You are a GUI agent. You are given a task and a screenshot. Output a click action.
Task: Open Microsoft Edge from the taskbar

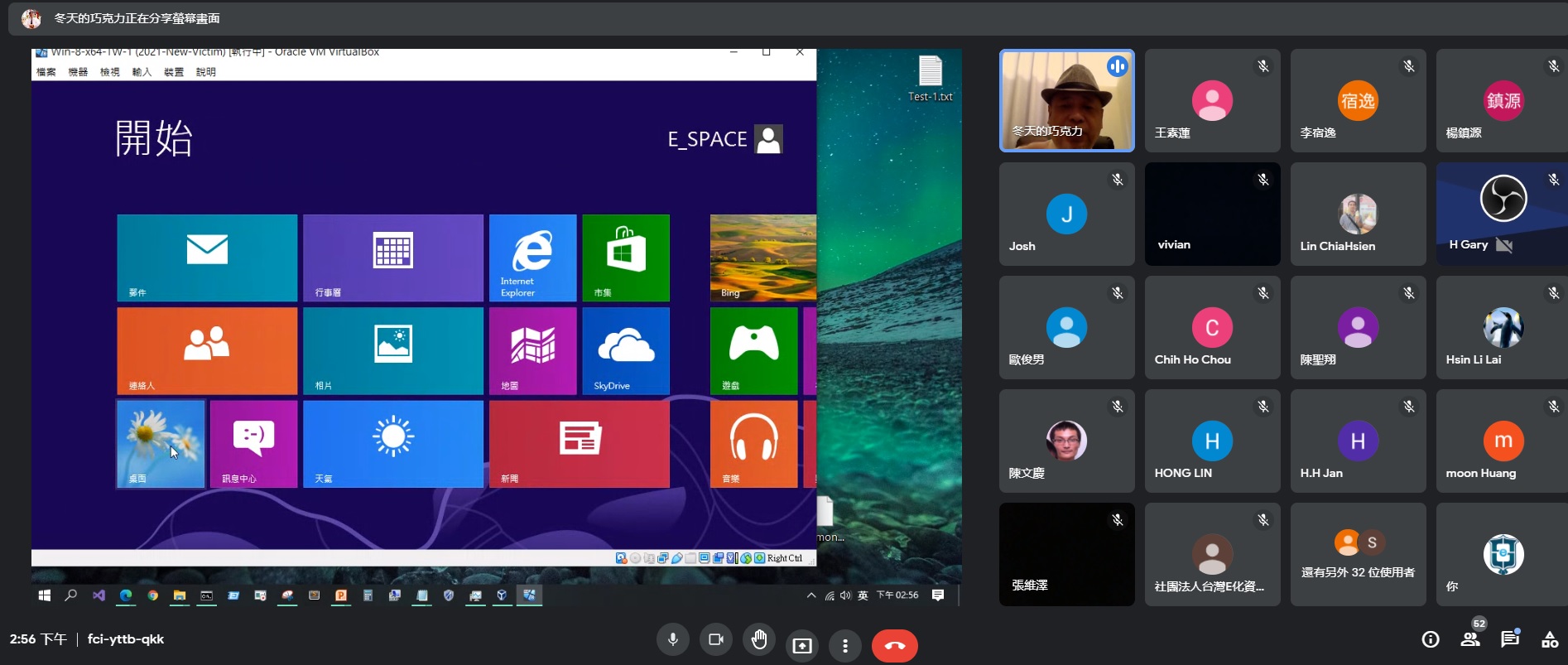point(126,595)
